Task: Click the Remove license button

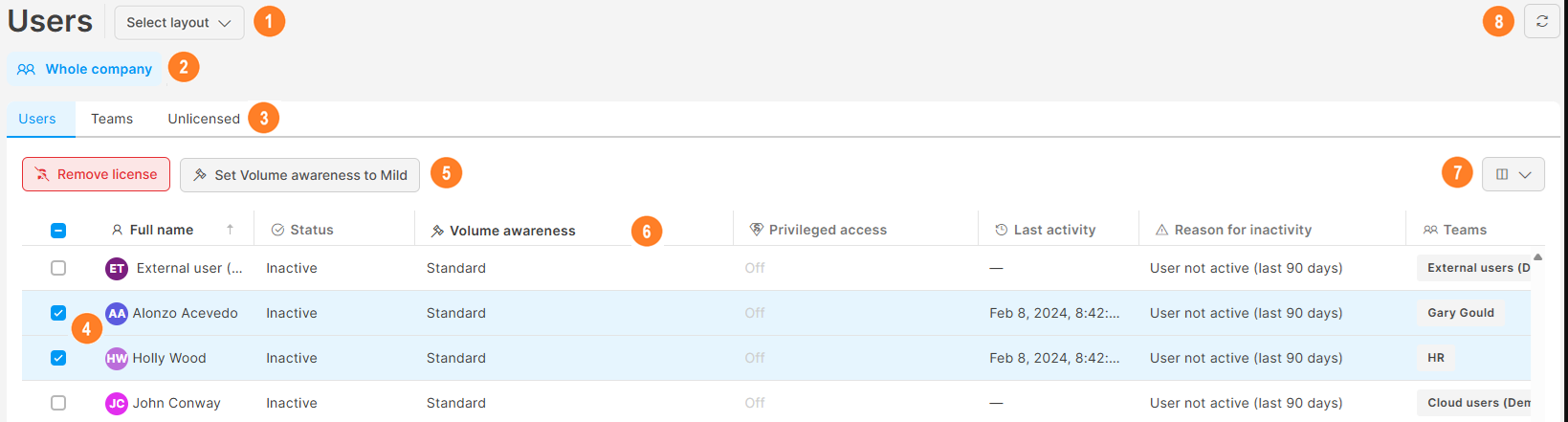Action: tap(97, 174)
